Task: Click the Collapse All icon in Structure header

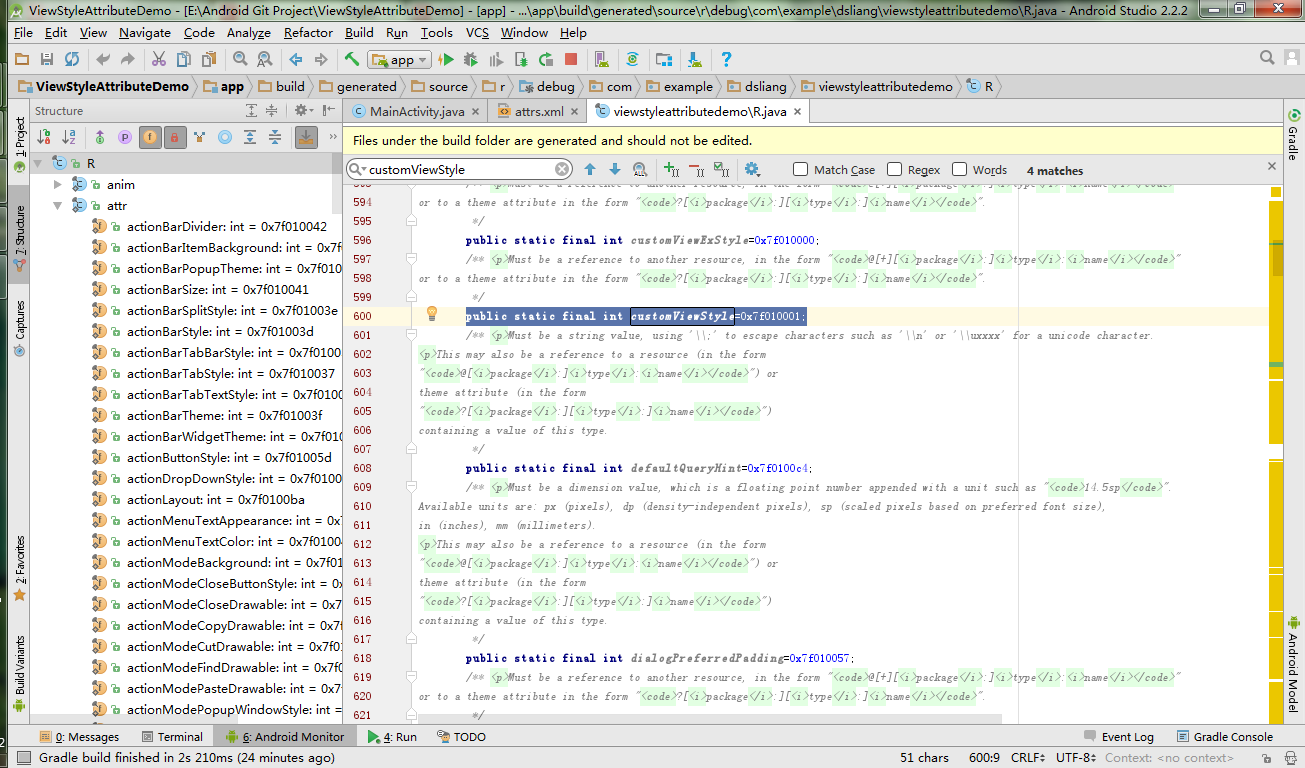Action: click(x=271, y=111)
